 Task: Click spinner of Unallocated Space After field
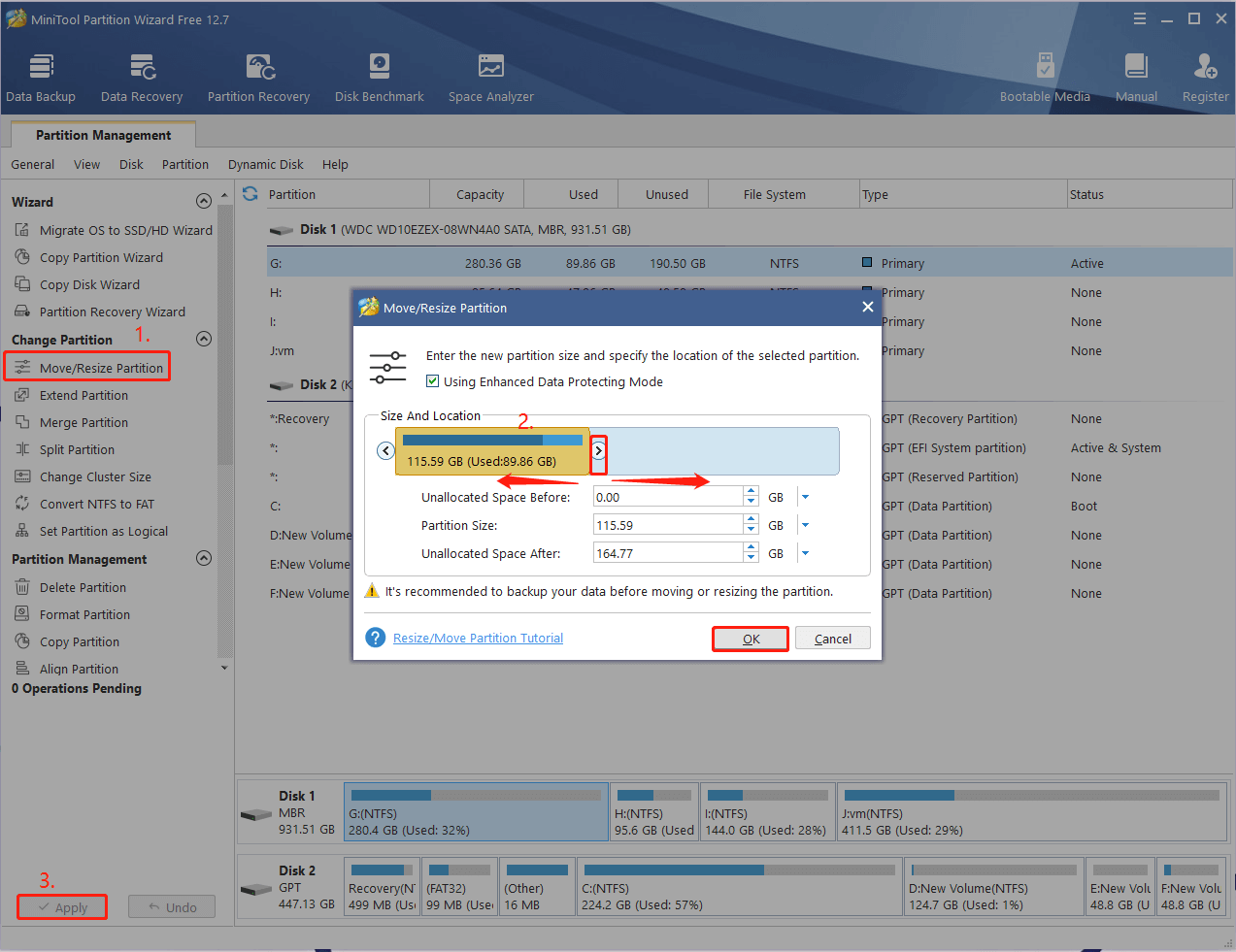[x=751, y=553]
